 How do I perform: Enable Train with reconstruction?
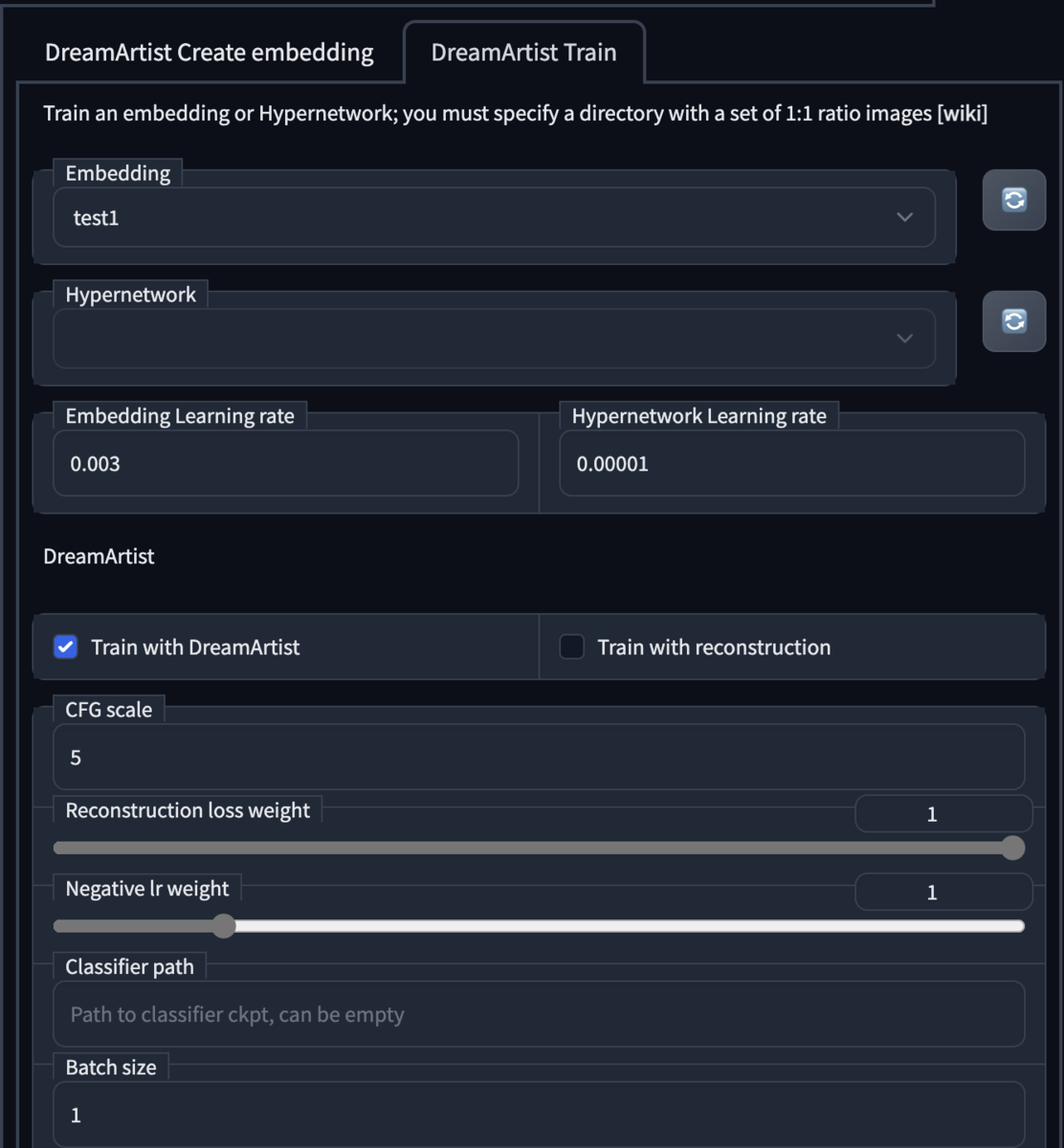572,647
